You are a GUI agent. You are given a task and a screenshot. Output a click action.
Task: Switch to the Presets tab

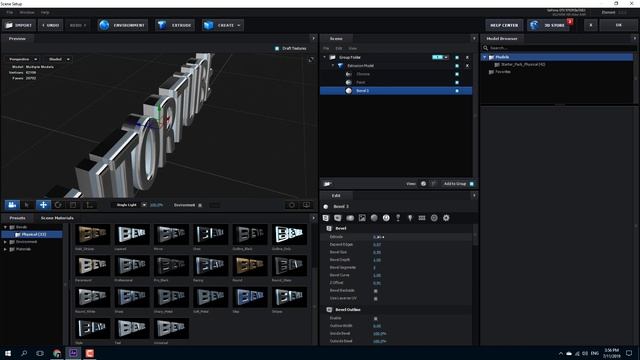(x=17, y=218)
